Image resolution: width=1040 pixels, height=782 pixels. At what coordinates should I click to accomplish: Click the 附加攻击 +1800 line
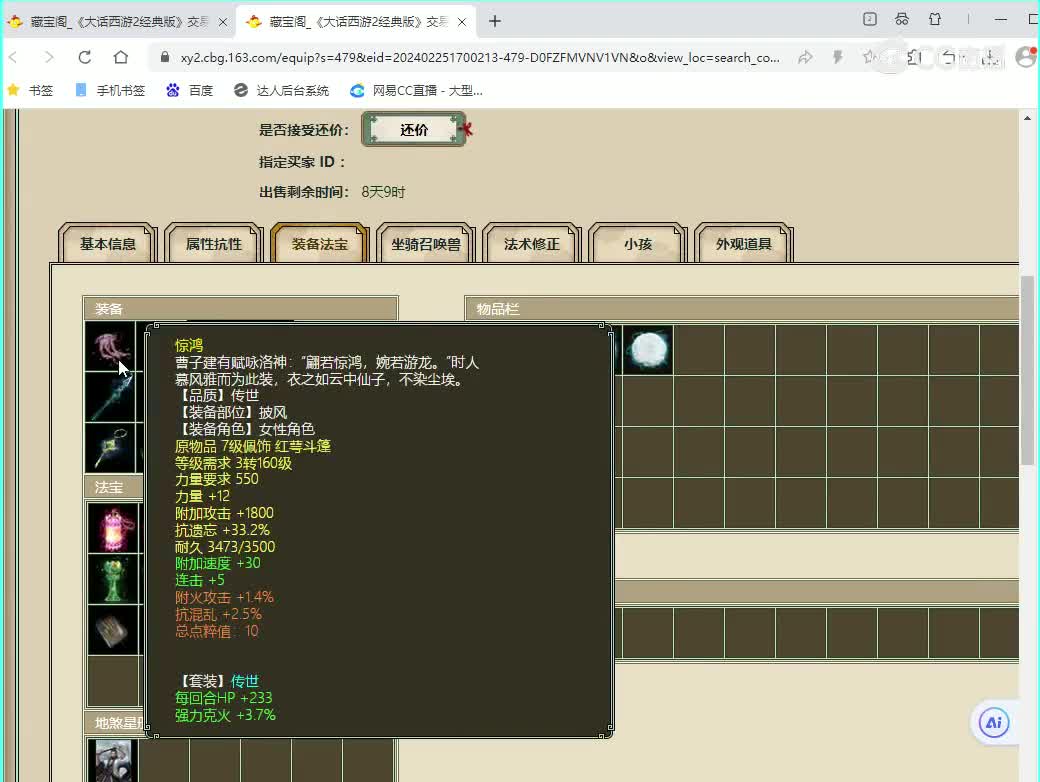tap(224, 513)
